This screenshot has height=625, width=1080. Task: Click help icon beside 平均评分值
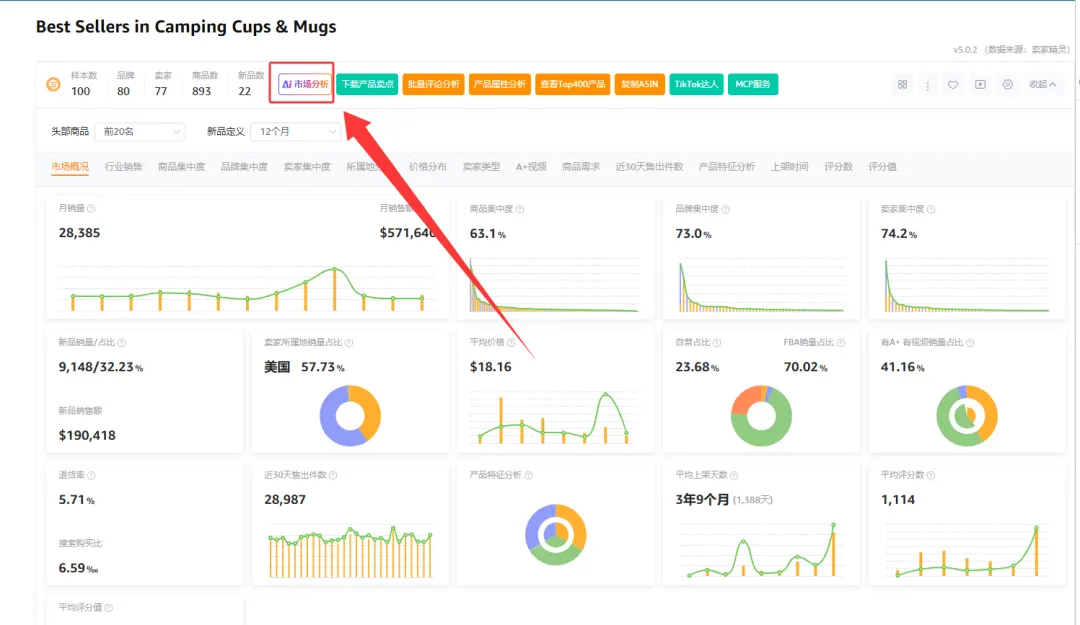tap(109, 608)
